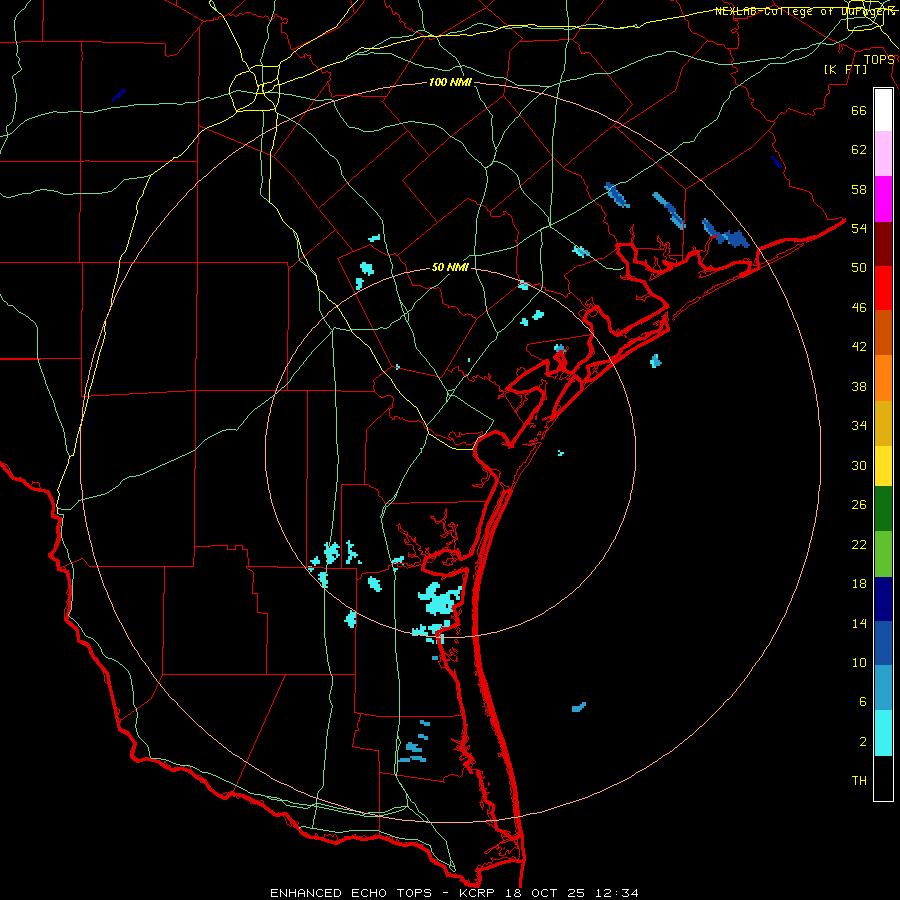Screen dimensions: 900x900
Task: Click the light pink 62 kft swatch
Action: pyautogui.click(x=883, y=153)
